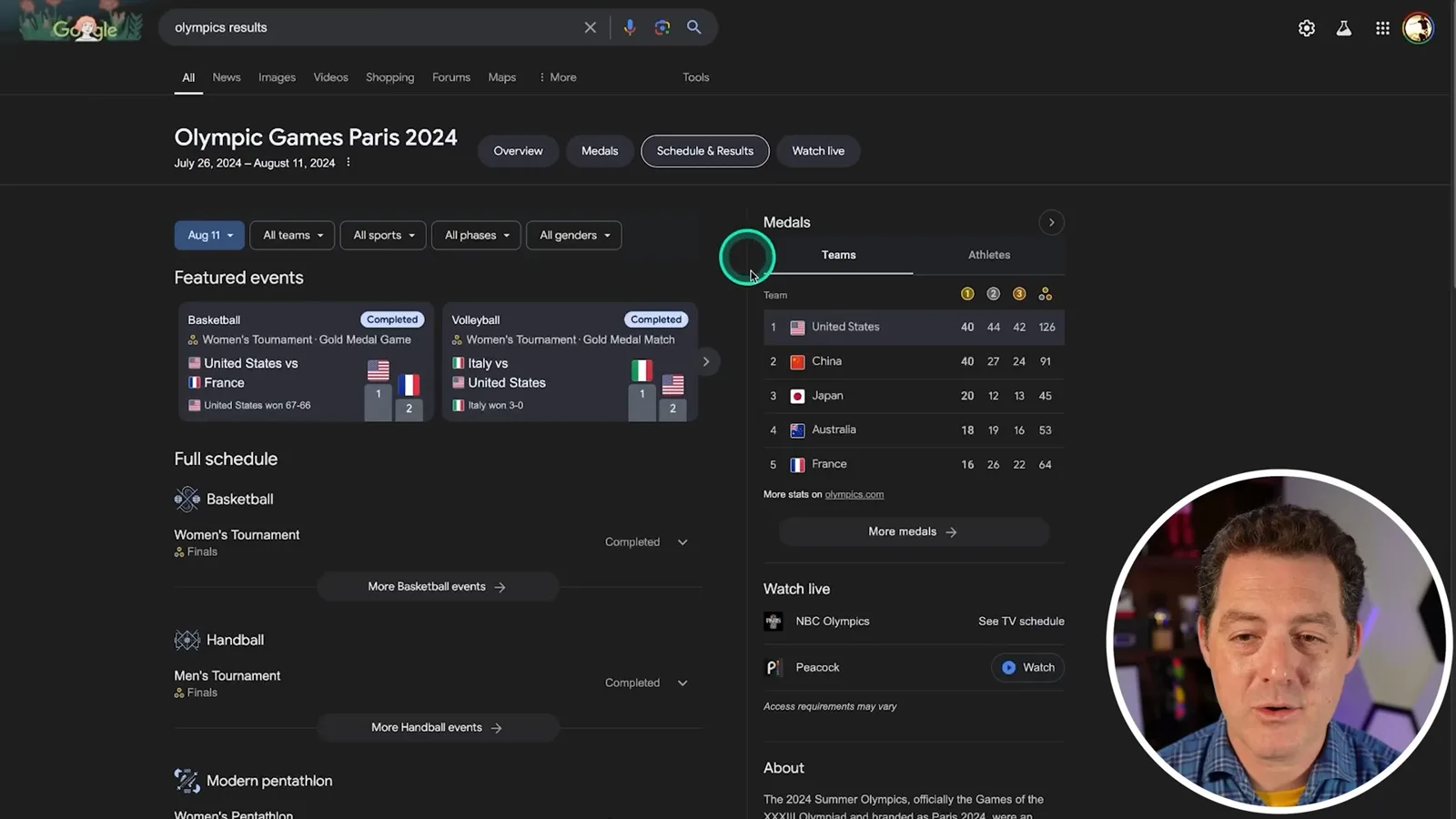The width and height of the screenshot is (1456, 819).
Task: Open the Basketball United States vs France card
Action: click(x=305, y=362)
